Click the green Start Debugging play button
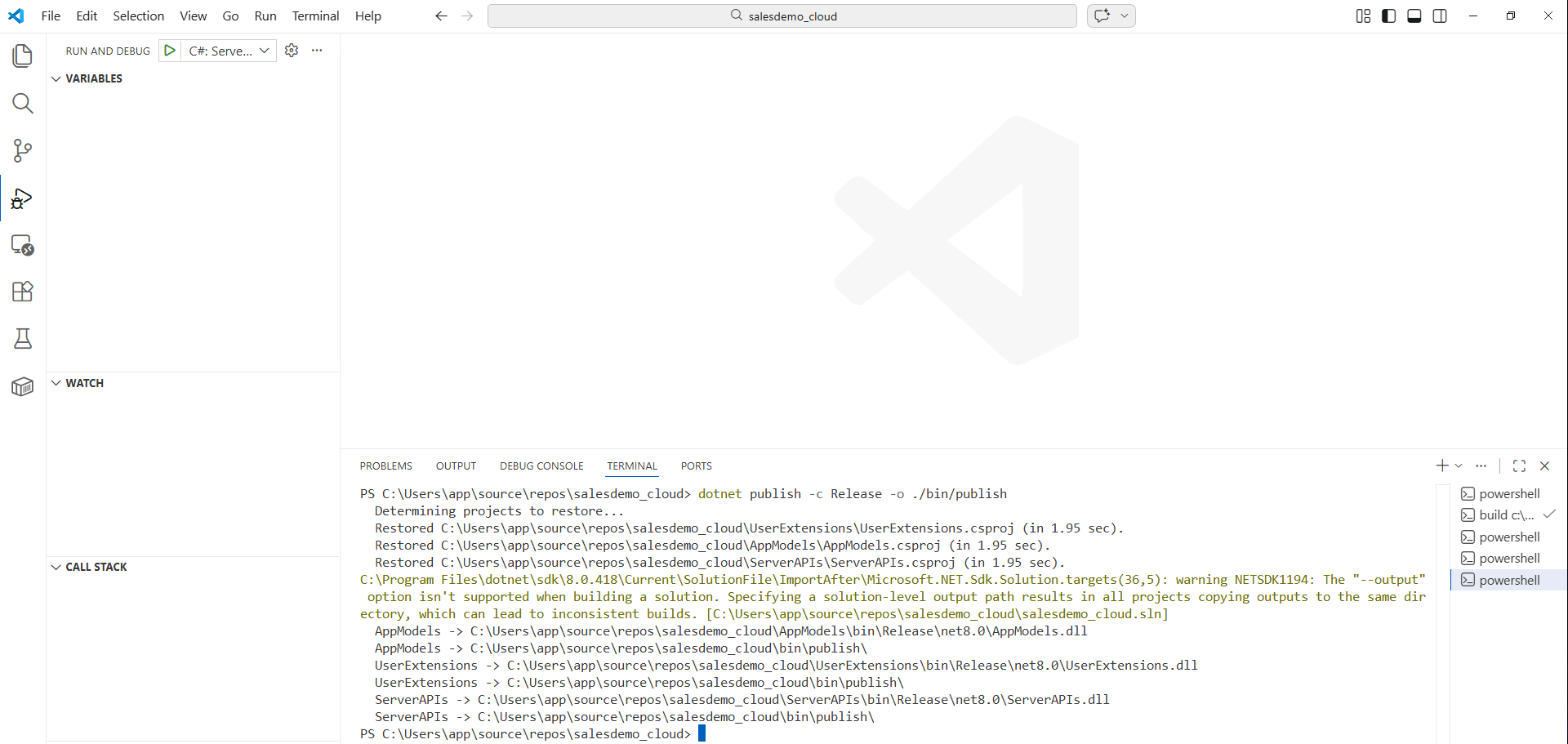This screenshot has height=744, width=1568. tap(170, 51)
